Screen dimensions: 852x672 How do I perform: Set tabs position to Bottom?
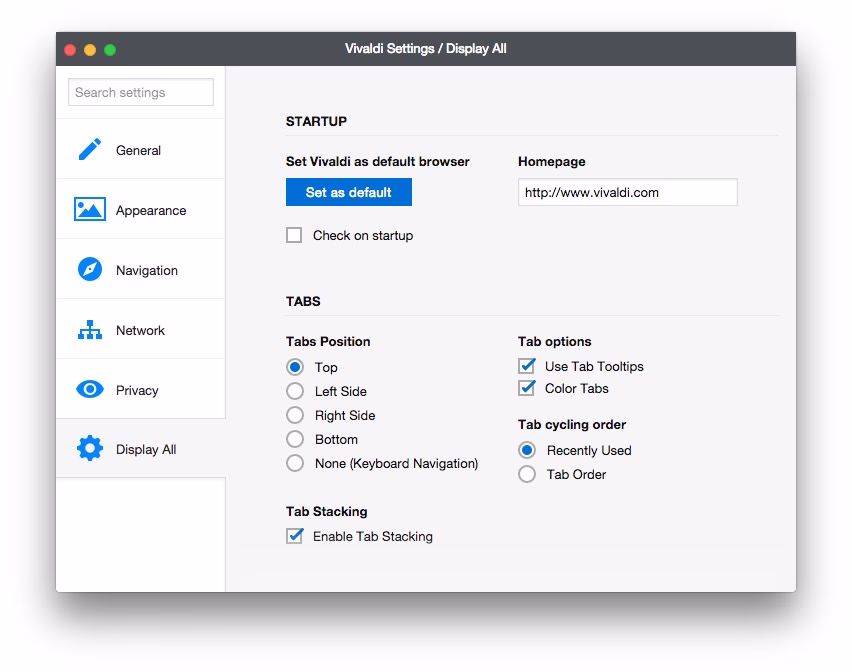295,439
